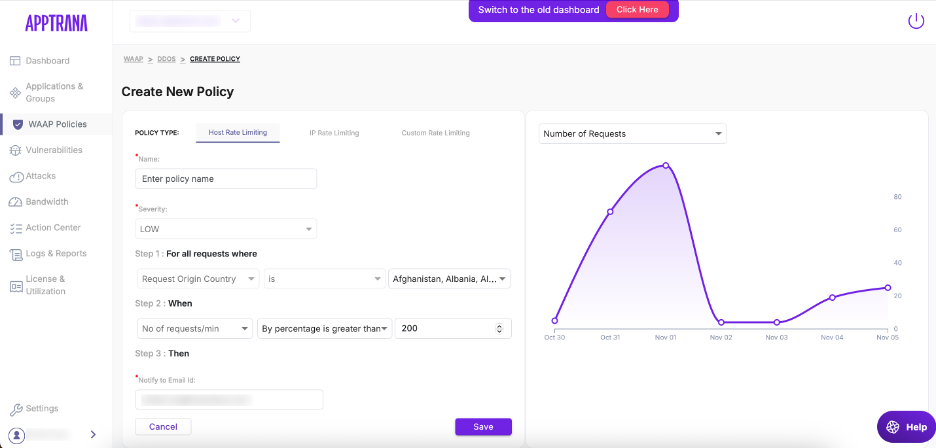Click the Save button
This screenshot has height=448, width=936.
(484, 426)
